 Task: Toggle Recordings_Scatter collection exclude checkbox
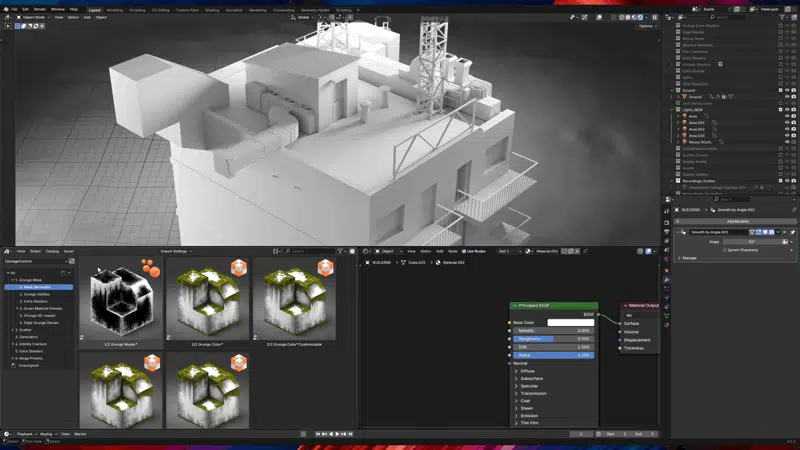(x=781, y=181)
